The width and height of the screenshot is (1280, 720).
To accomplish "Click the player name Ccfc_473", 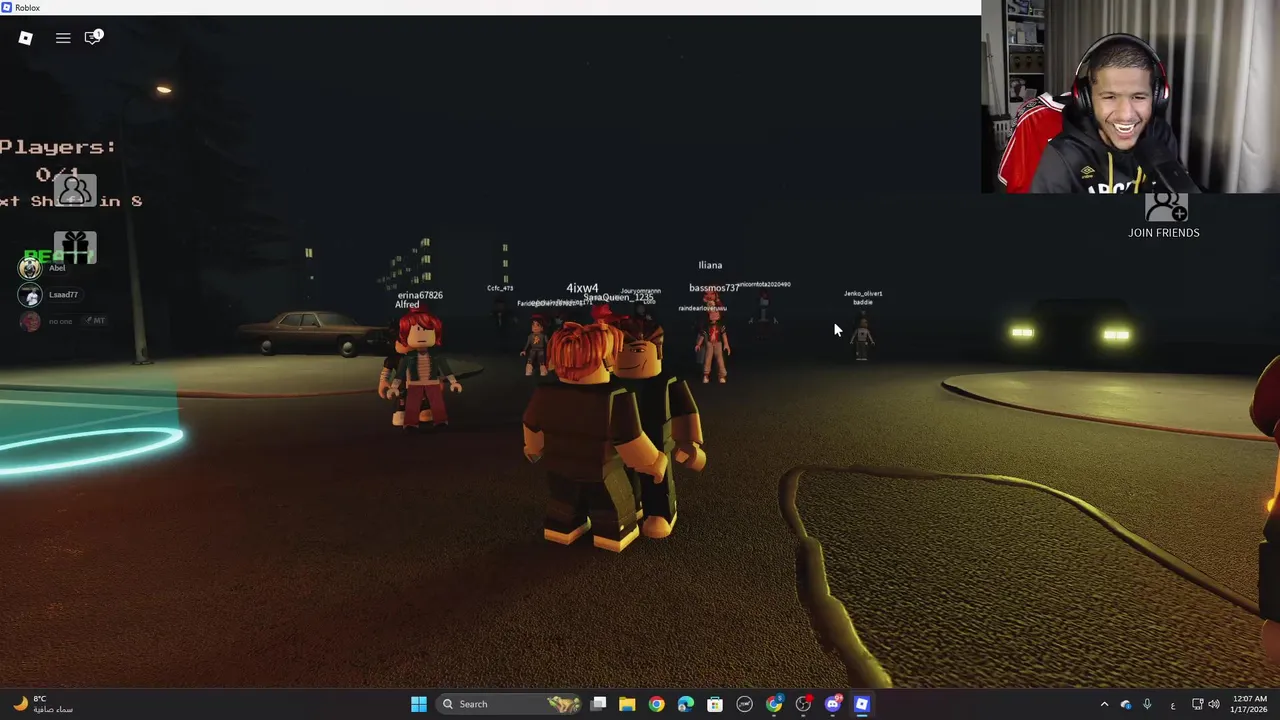I will pyautogui.click(x=500, y=288).
